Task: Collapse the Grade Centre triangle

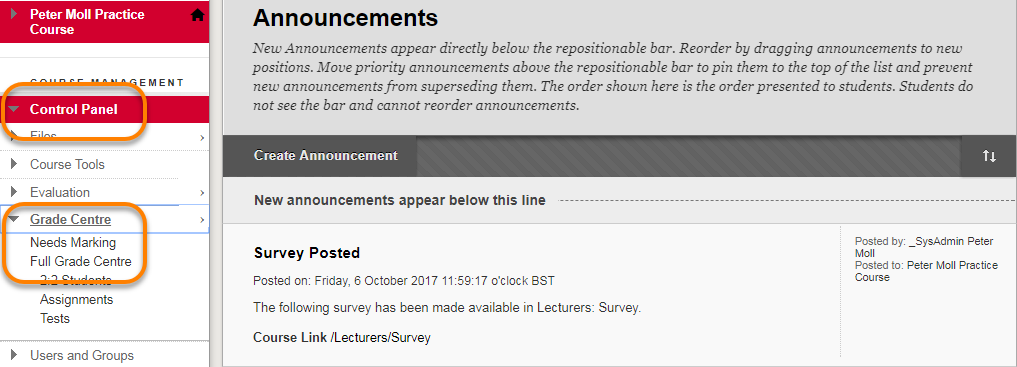Action: [14, 220]
